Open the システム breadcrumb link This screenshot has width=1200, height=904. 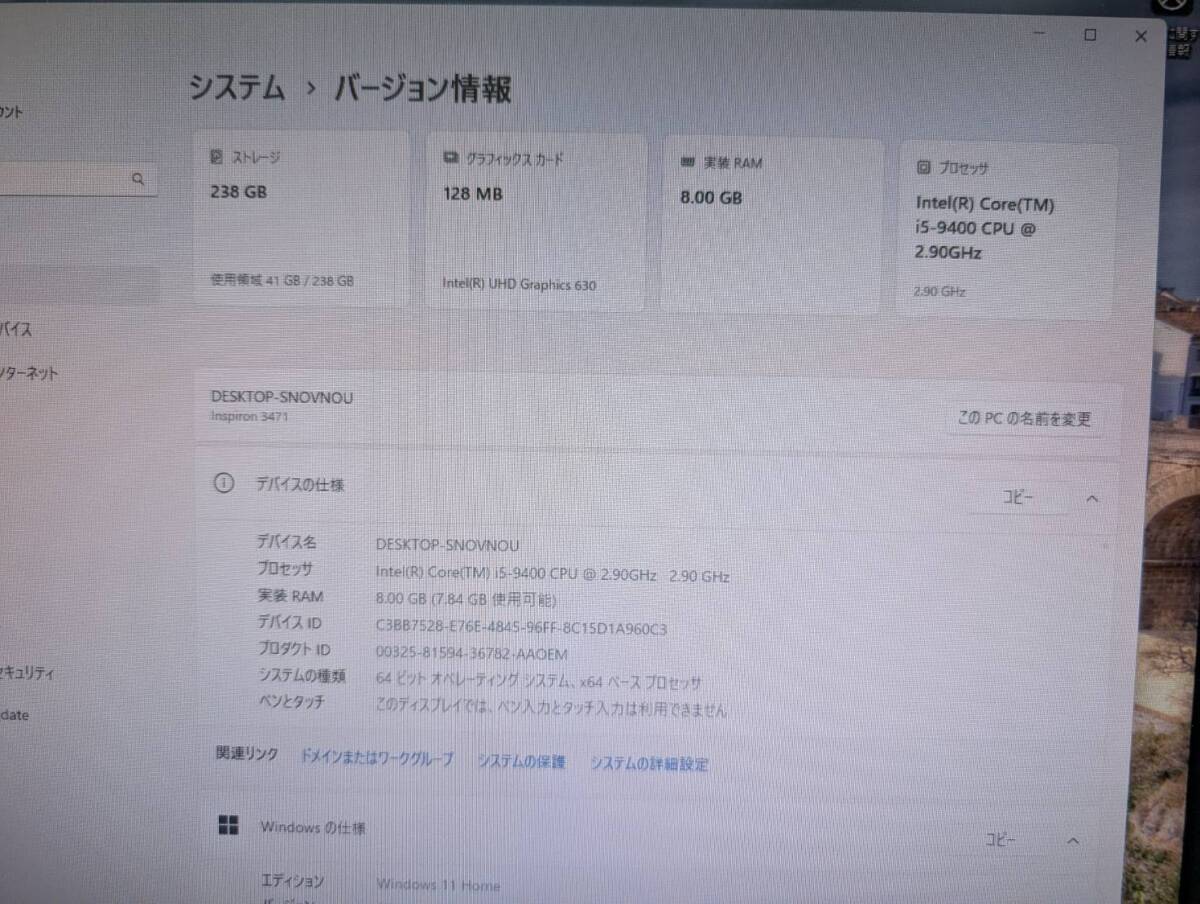(238, 88)
